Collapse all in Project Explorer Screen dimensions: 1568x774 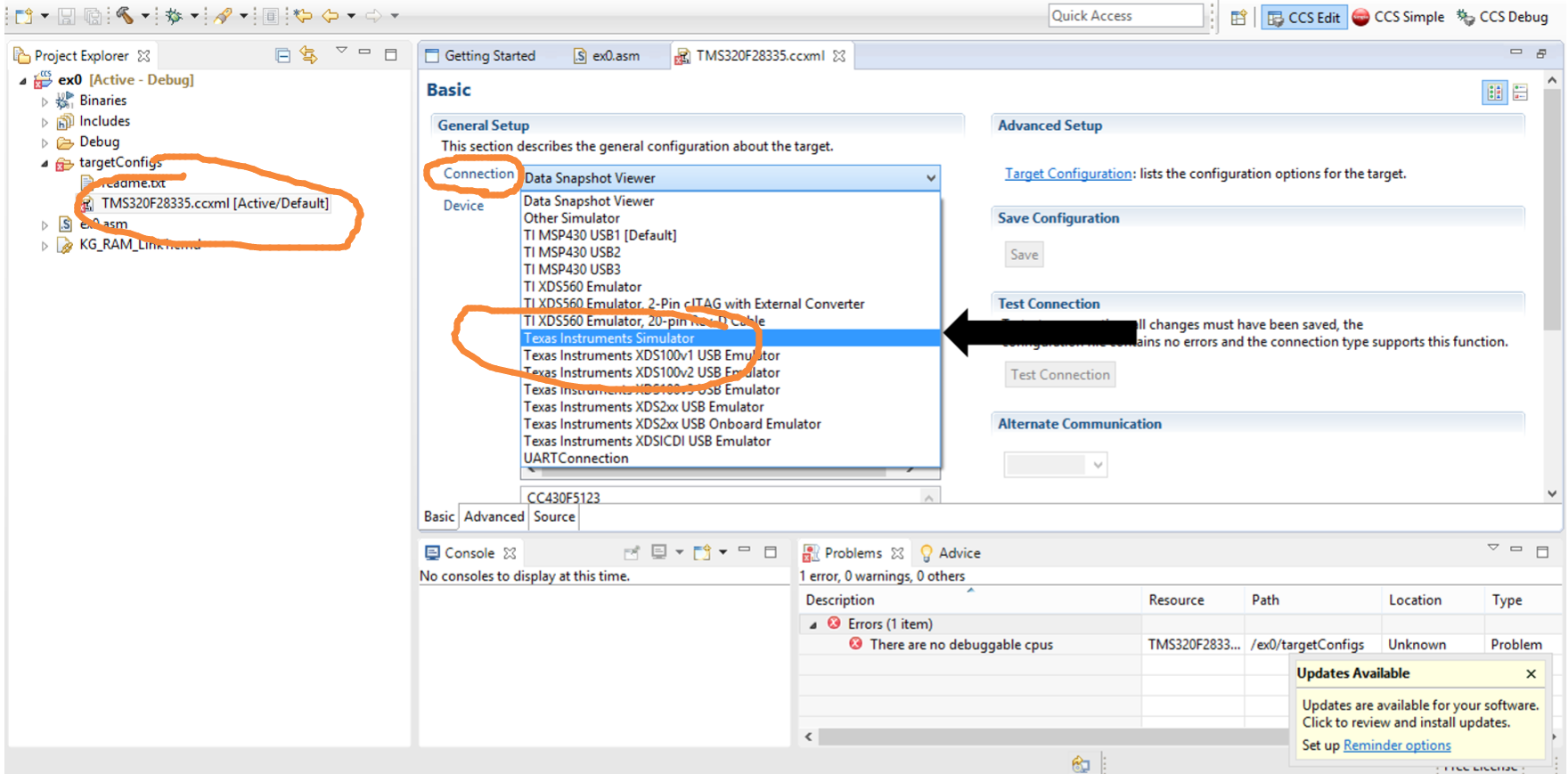(x=282, y=55)
